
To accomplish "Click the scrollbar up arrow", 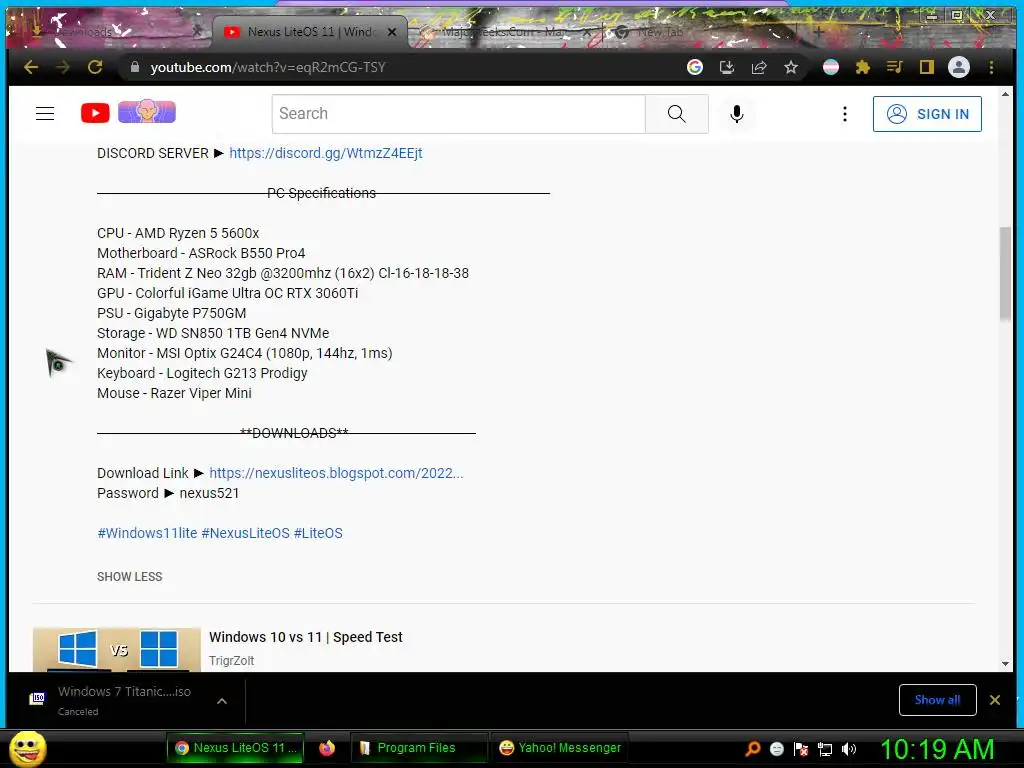I will pos(1005,95).
